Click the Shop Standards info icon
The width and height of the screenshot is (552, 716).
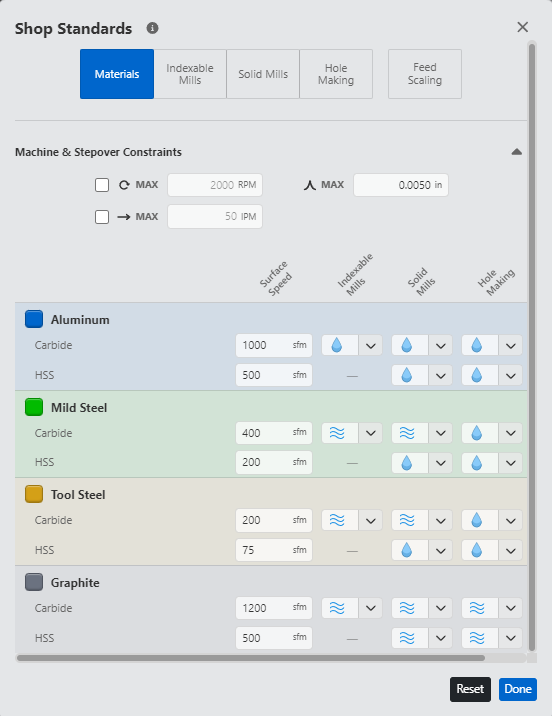[x=152, y=28]
